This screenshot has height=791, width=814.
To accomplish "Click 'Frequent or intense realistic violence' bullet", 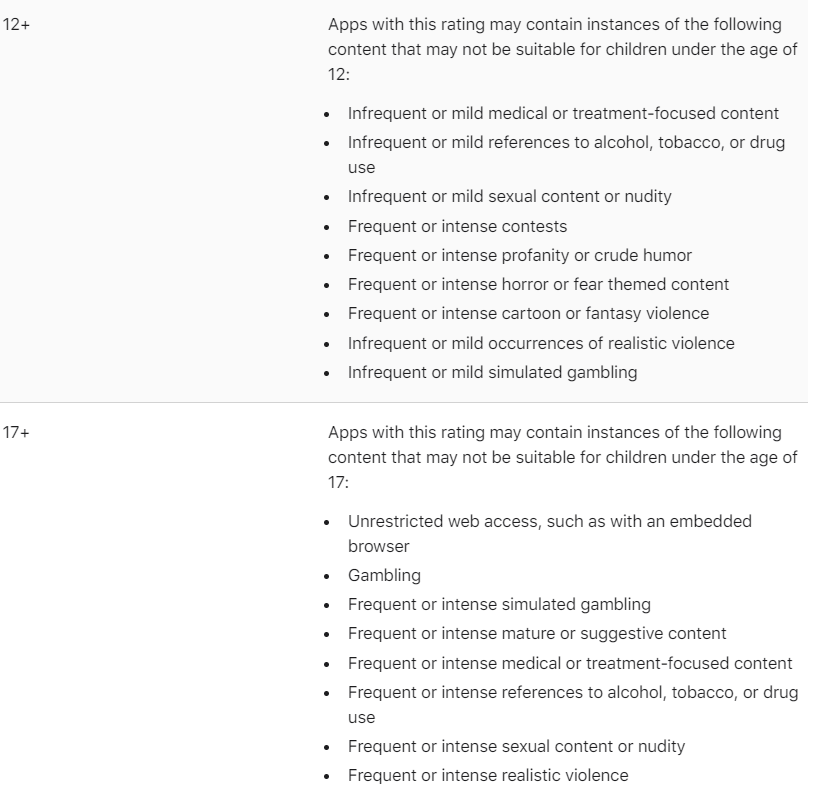I will click(x=488, y=776).
